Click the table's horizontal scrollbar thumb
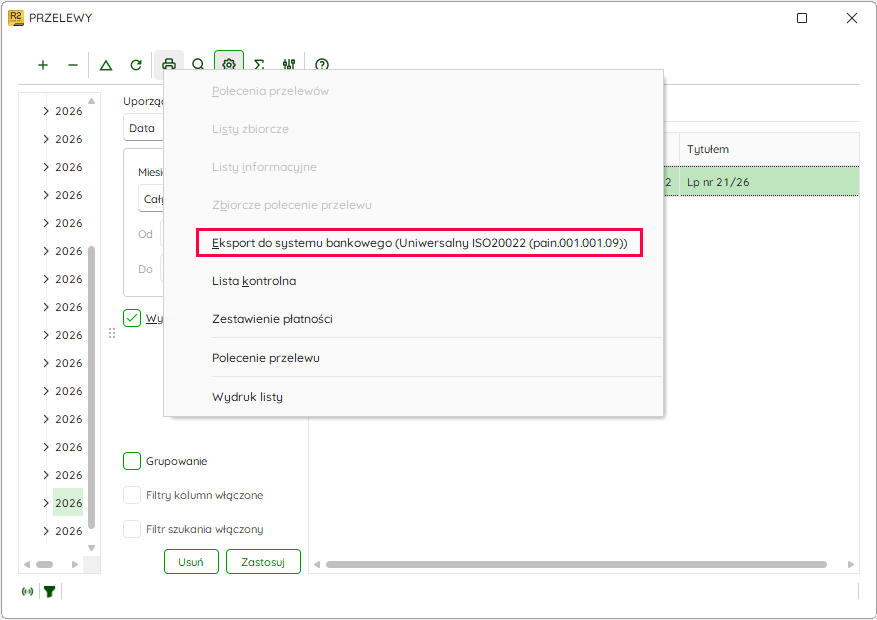This screenshot has width=877, height=620. (x=576, y=565)
